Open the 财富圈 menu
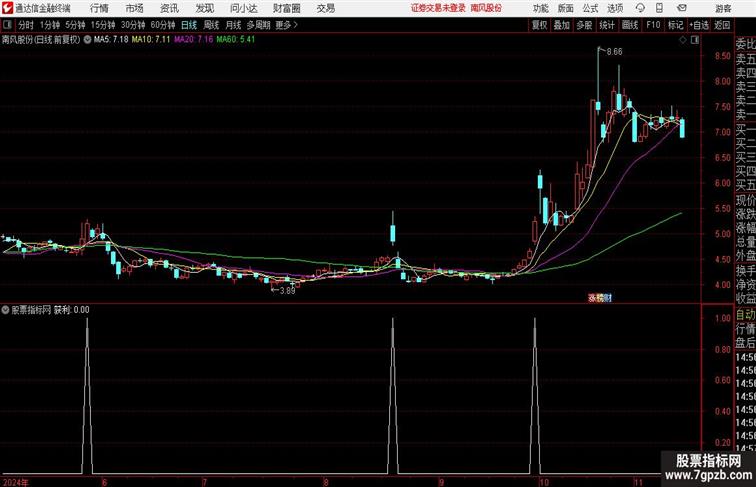This screenshot has width=756, height=487. [x=286, y=8]
